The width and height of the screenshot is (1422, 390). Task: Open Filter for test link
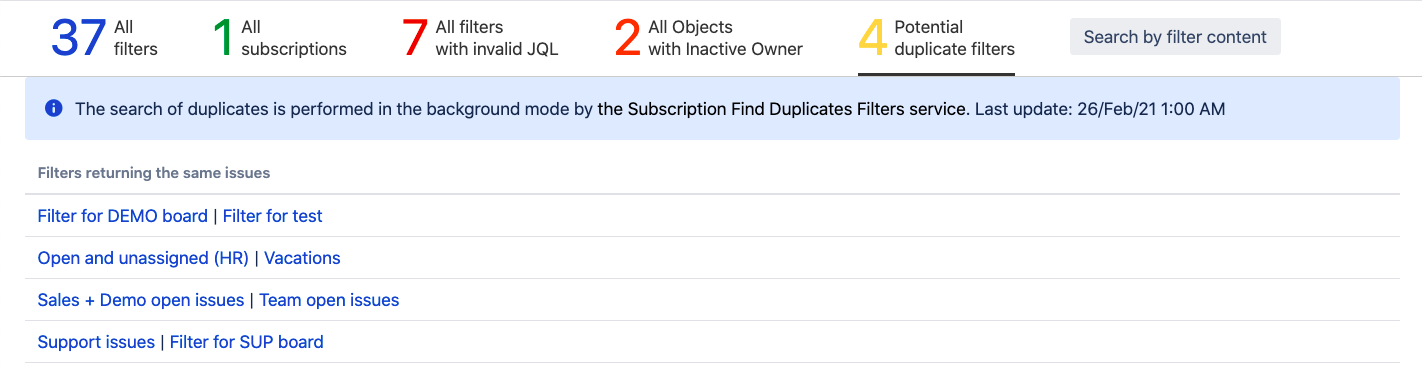(273, 216)
